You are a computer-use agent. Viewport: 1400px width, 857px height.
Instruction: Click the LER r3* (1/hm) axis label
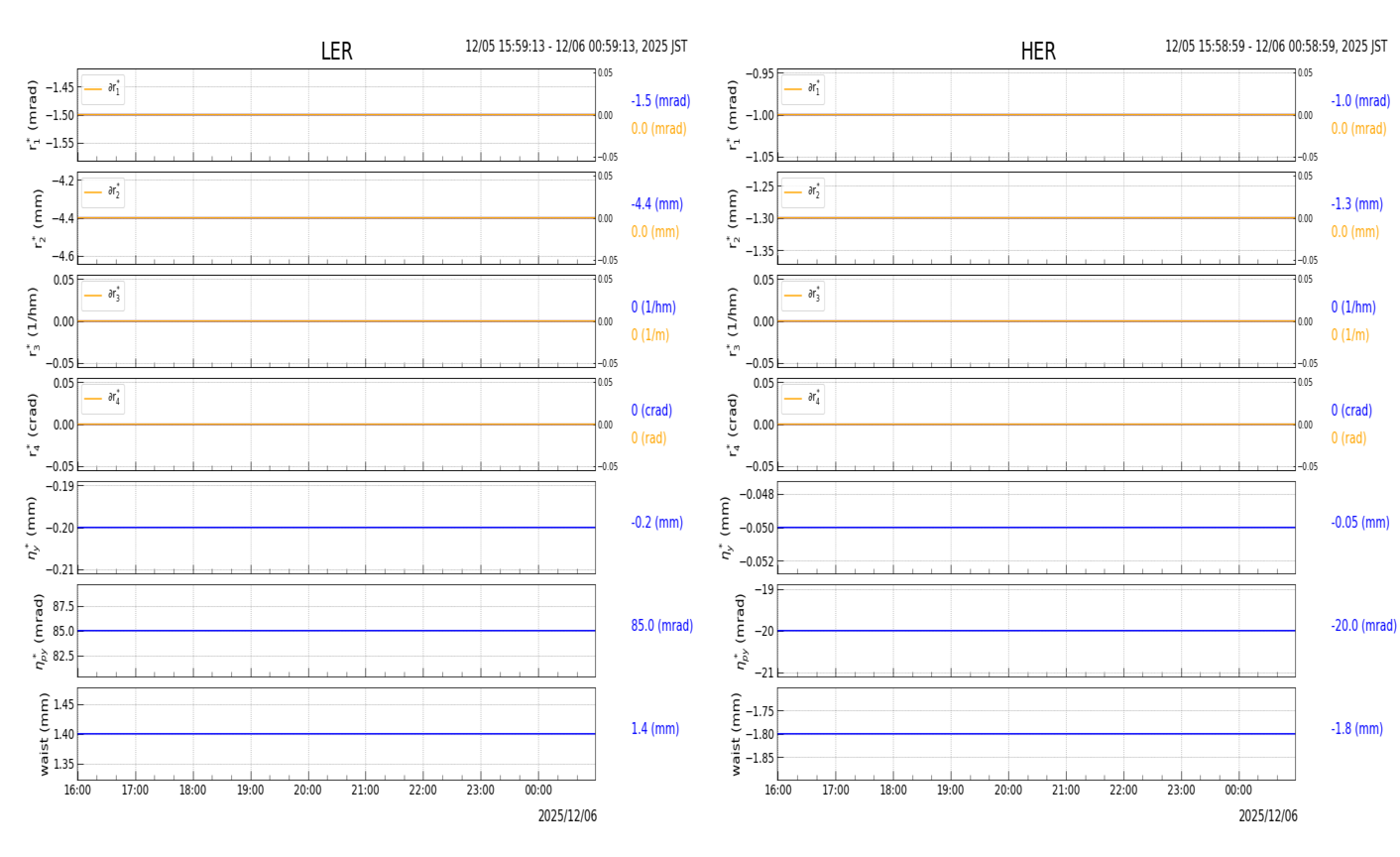point(34,321)
